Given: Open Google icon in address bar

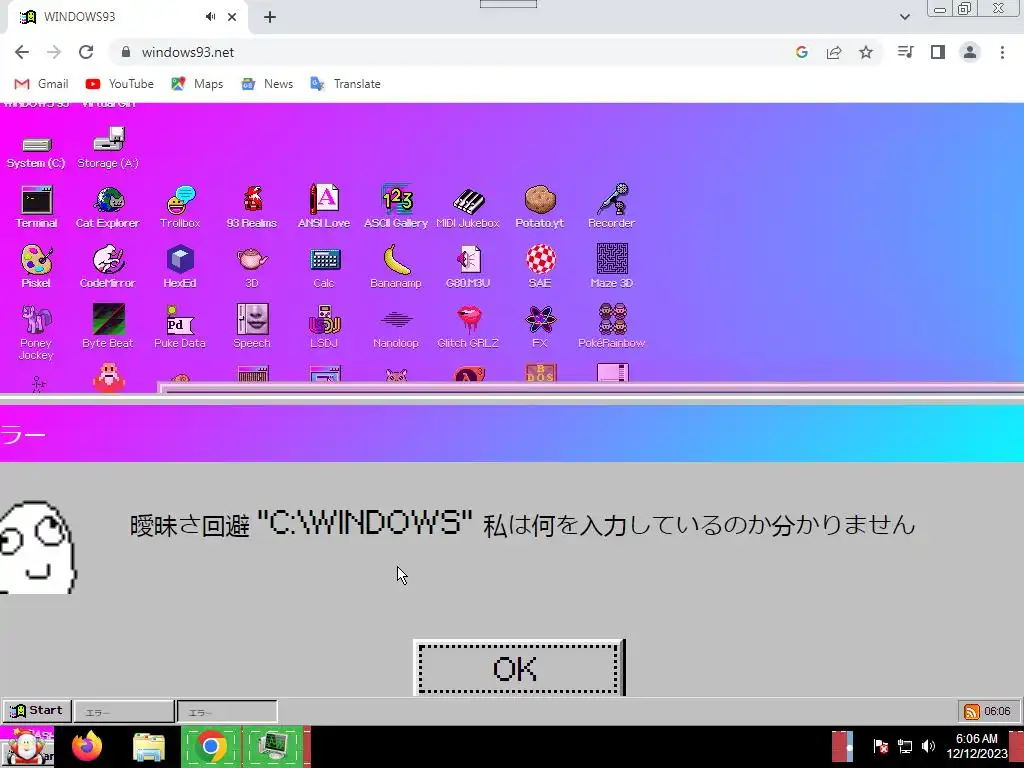Looking at the screenshot, I should [x=802, y=52].
